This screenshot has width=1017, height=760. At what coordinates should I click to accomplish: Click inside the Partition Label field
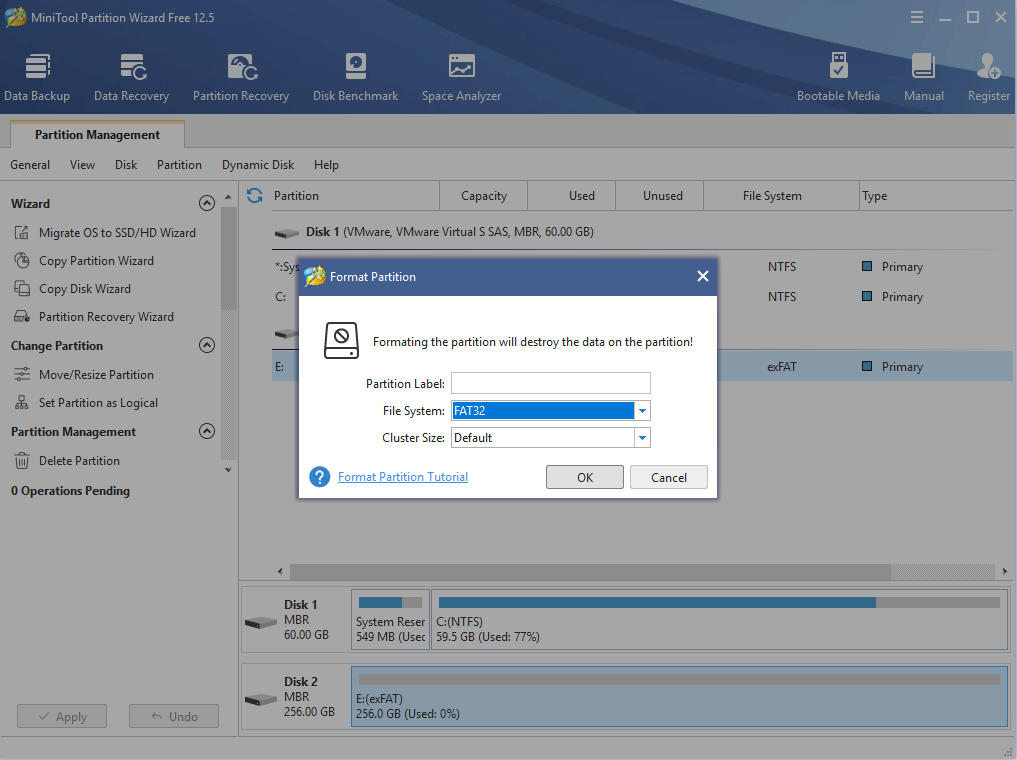[550, 383]
